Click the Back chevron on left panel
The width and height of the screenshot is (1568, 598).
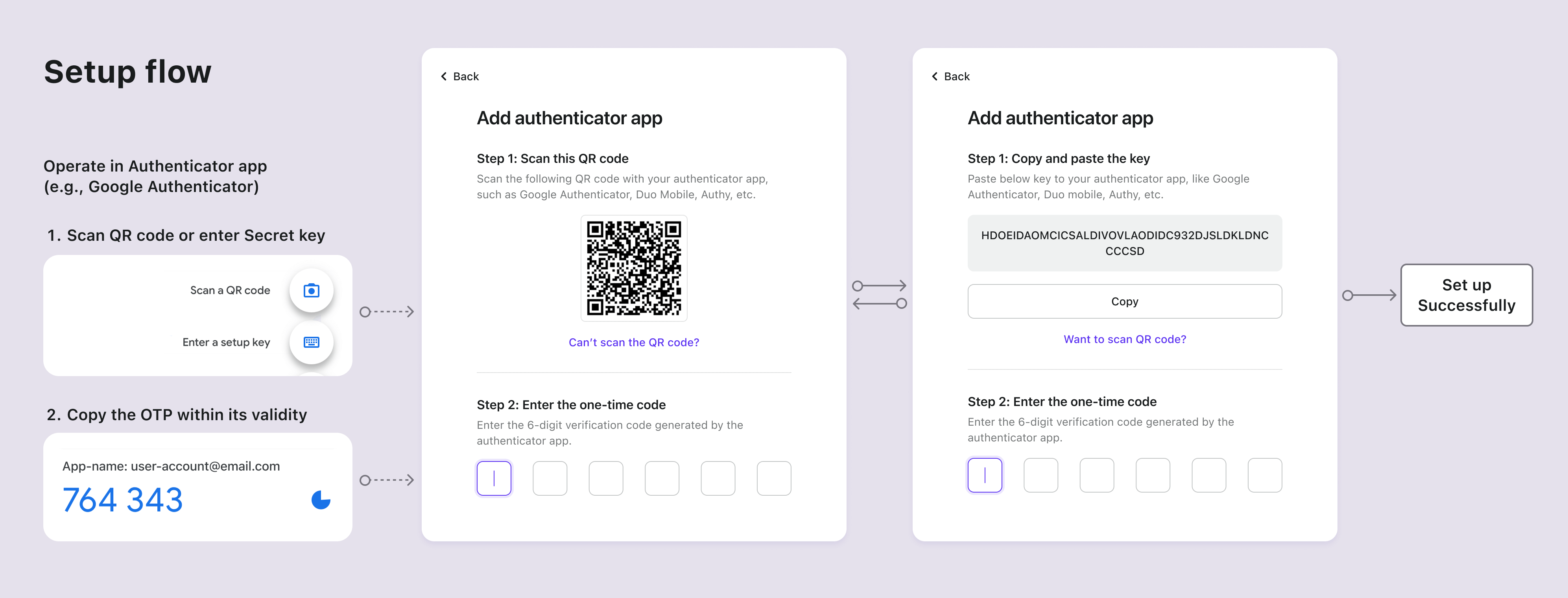[444, 76]
